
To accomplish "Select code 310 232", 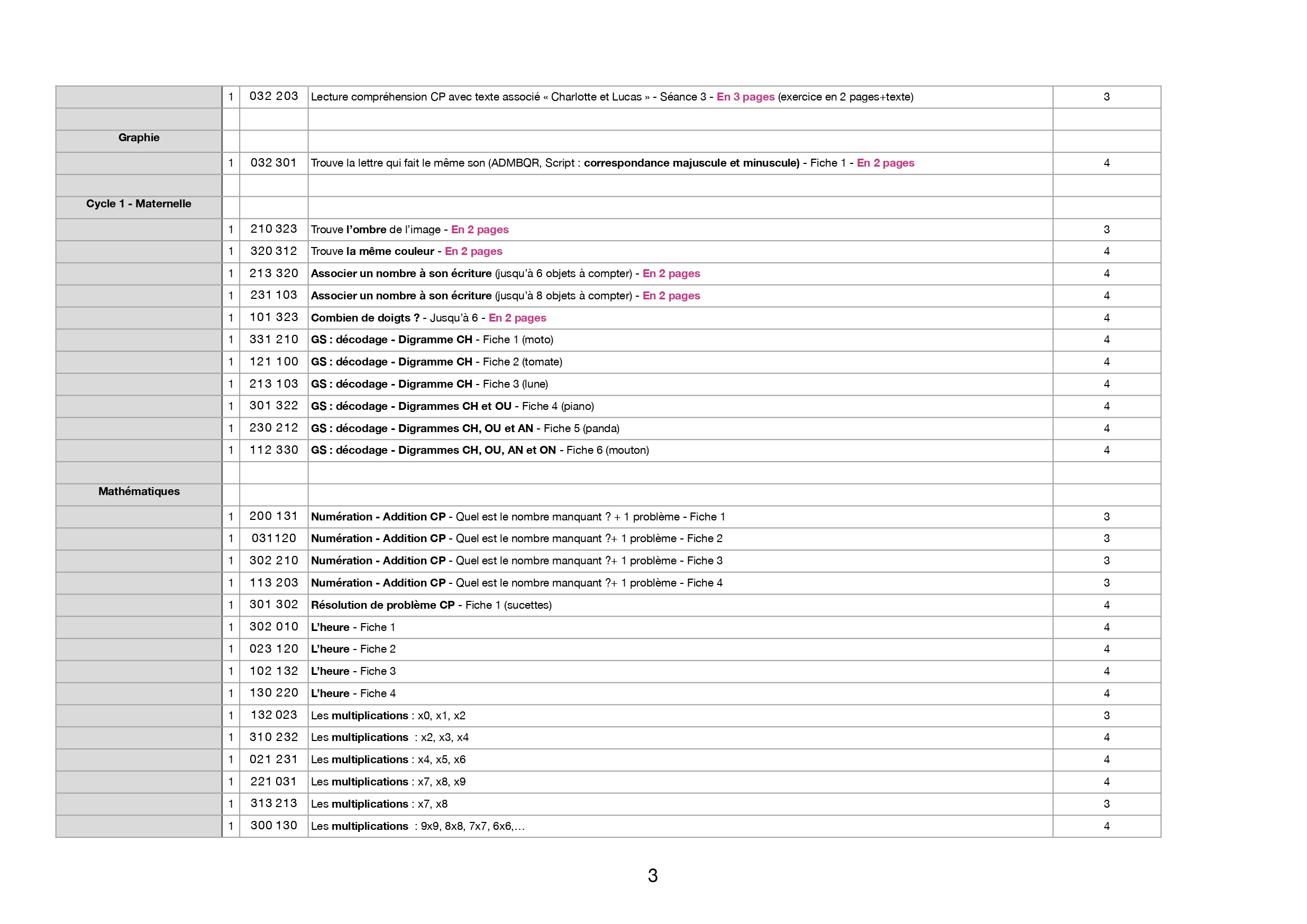I will point(274,737).
